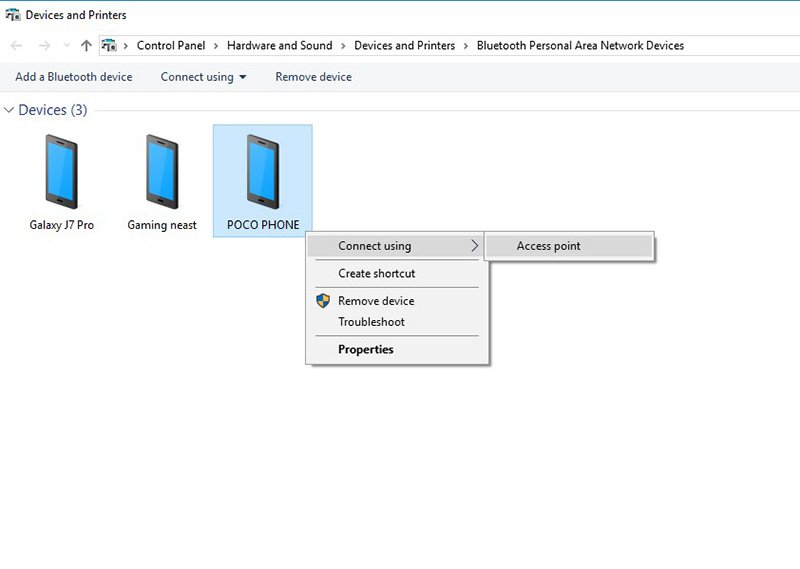Click the Galaxy J7 Pro label
Image resolution: width=800 pixels, height=569 pixels.
coord(61,225)
